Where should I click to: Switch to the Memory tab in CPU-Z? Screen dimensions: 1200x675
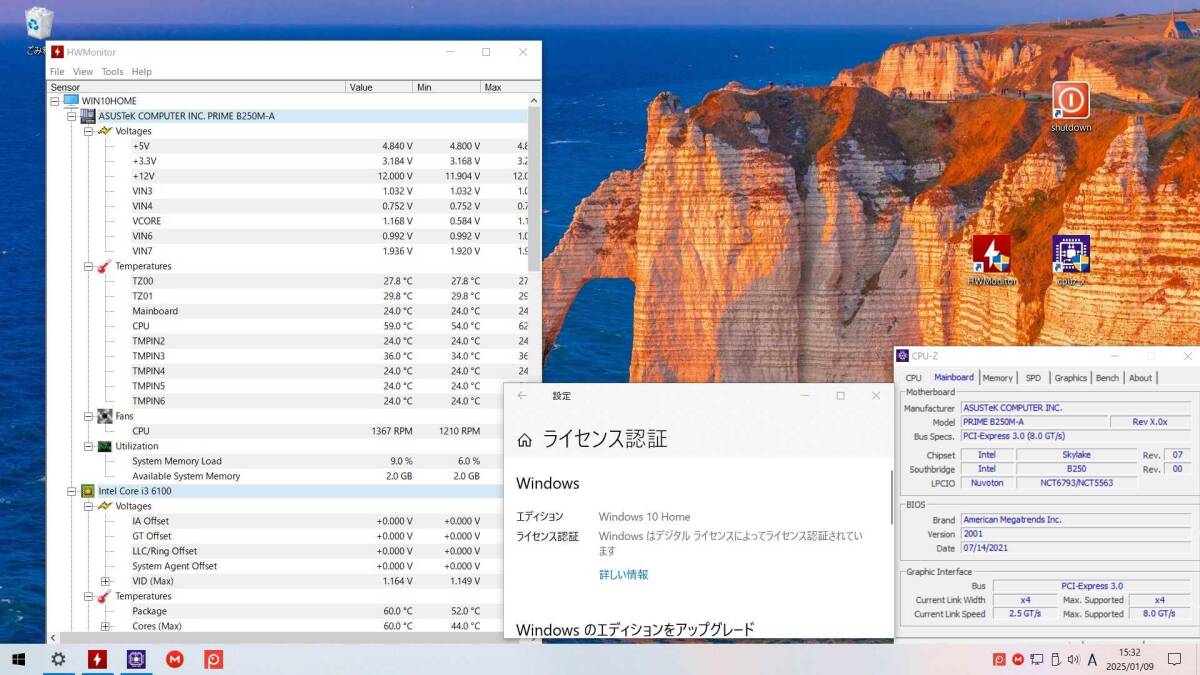coord(997,378)
